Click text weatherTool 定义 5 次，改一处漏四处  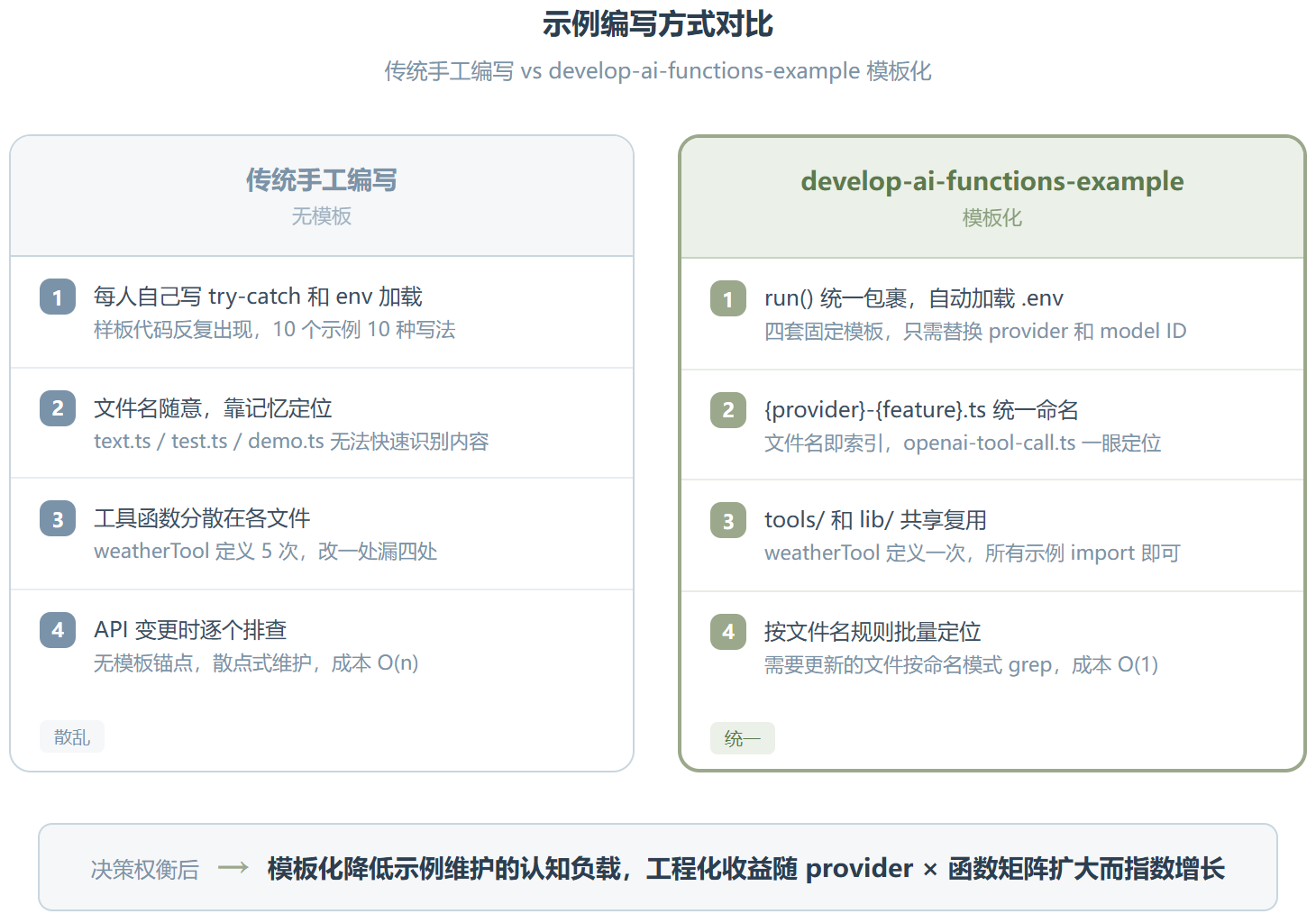coord(265,552)
